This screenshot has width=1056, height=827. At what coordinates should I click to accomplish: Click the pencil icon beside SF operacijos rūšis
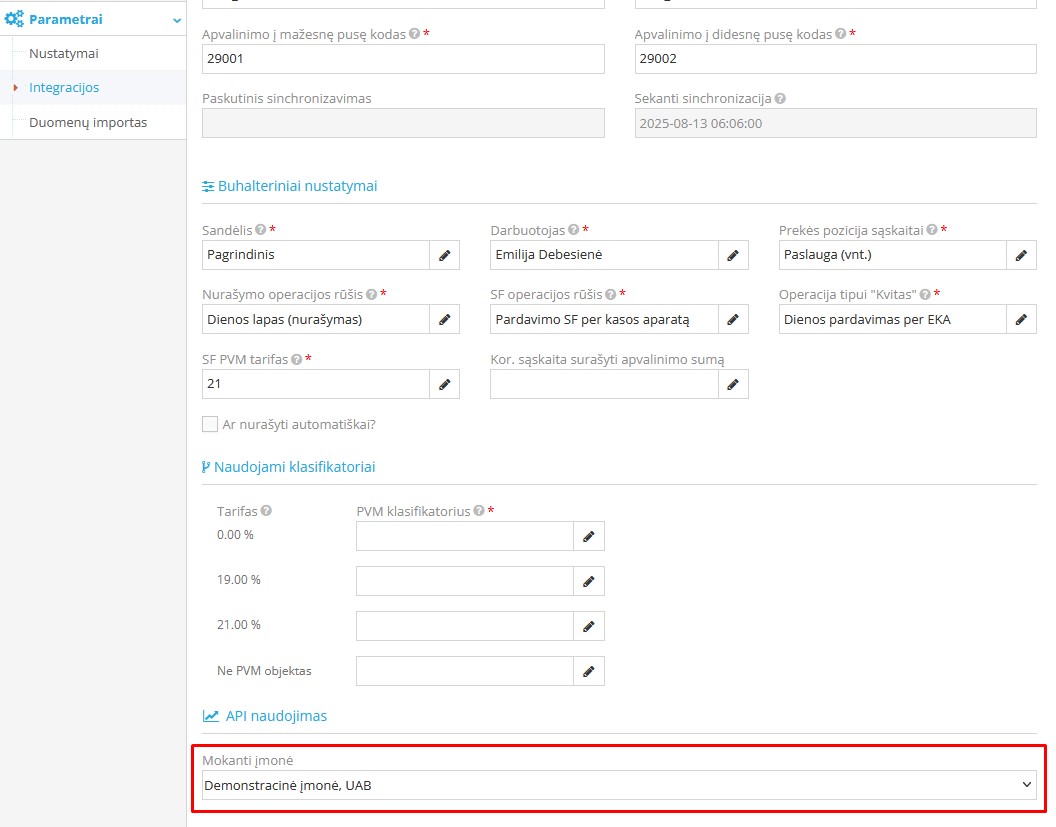[x=733, y=320]
